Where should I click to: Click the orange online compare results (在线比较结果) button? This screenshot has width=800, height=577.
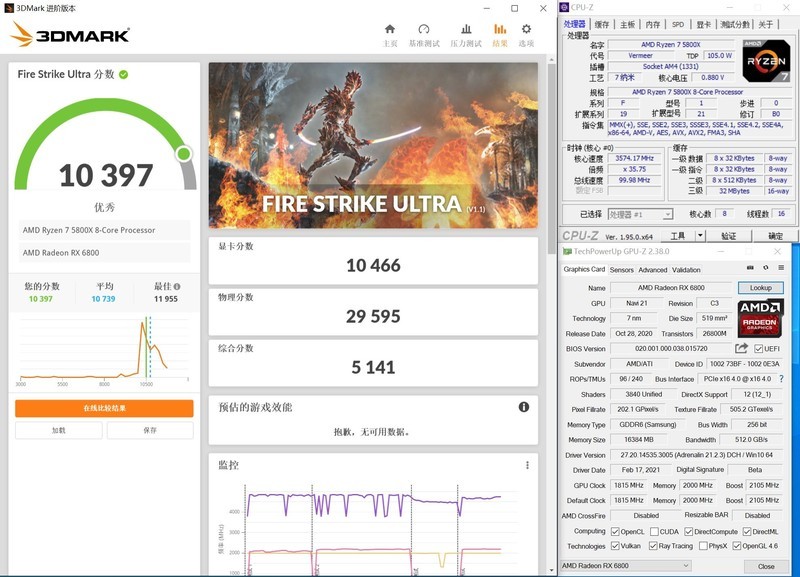(x=104, y=408)
